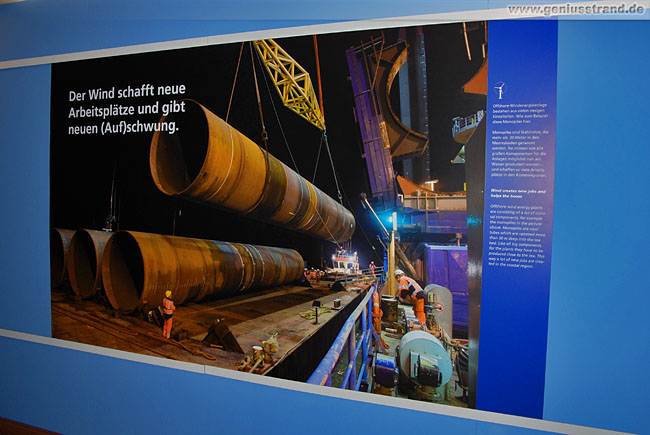Click the heading 'Wind creates new jobs and helps the boom'
Viewport: 650px width, 435px height.
pos(518,194)
